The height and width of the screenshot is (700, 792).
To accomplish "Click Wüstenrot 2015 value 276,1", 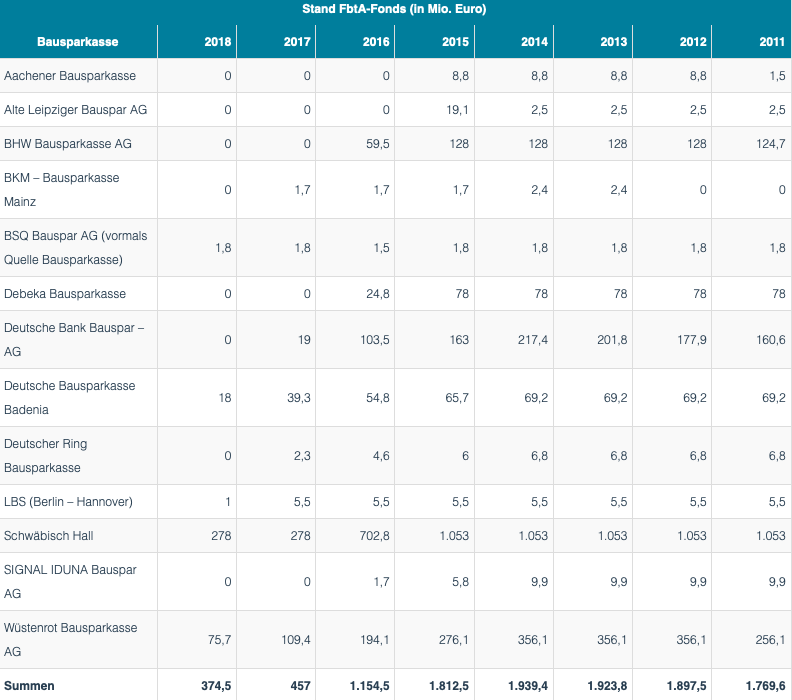I will pyautogui.click(x=454, y=640).
